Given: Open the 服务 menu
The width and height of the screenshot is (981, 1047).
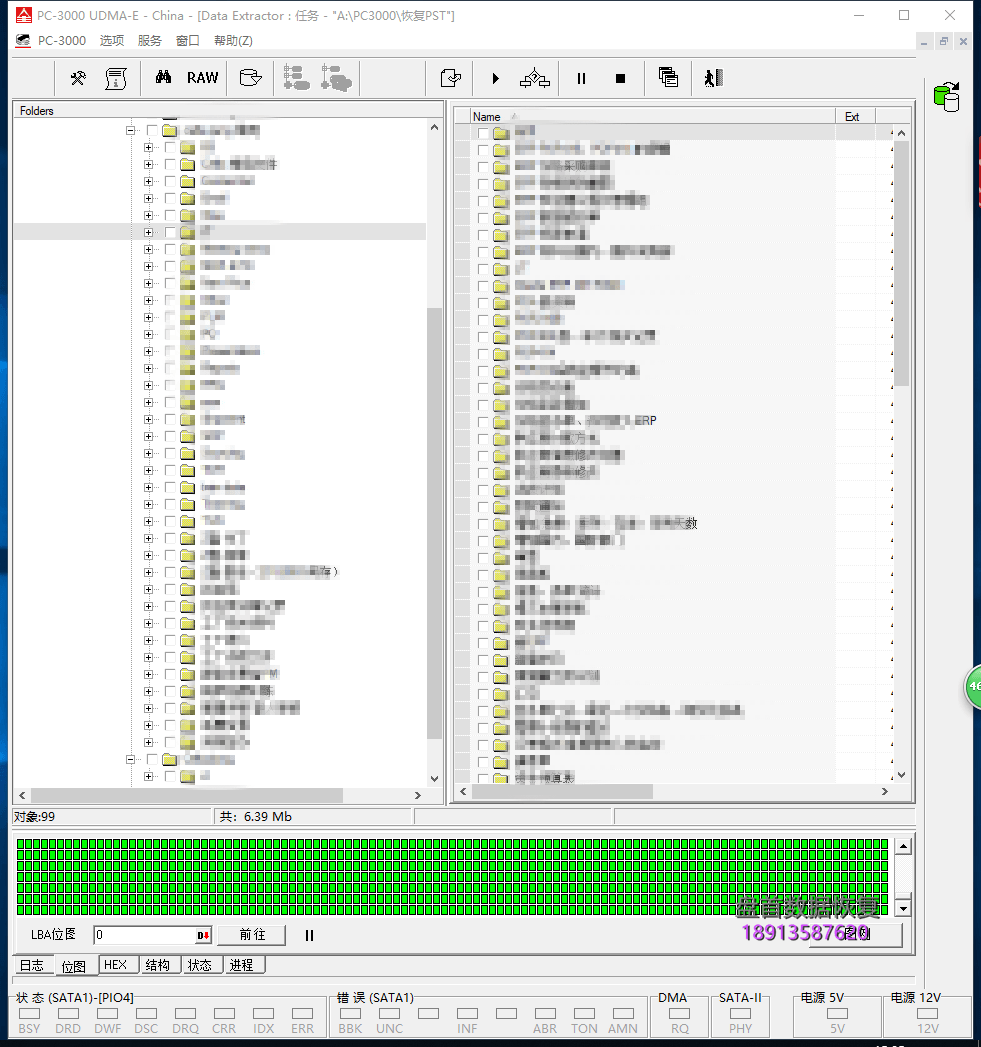Looking at the screenshot, I should click(x=150, y=41).
